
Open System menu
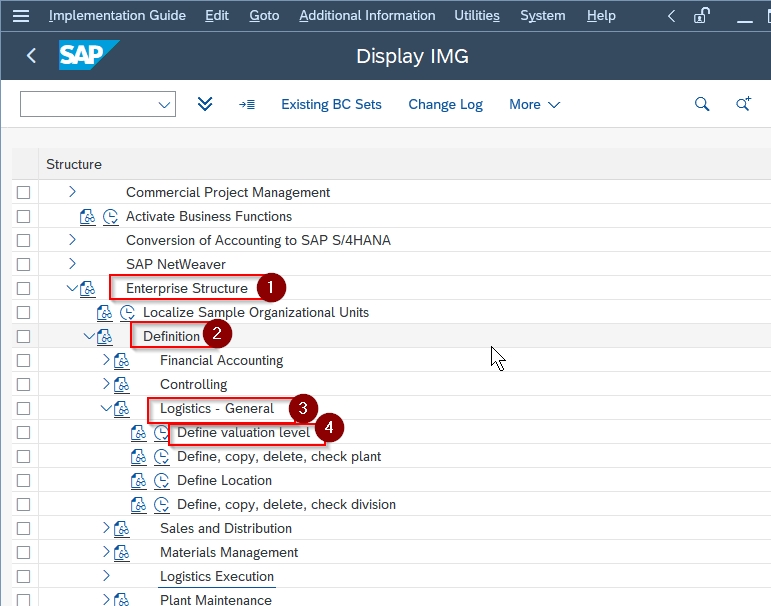pyautogui.click(x=543, y=16)
